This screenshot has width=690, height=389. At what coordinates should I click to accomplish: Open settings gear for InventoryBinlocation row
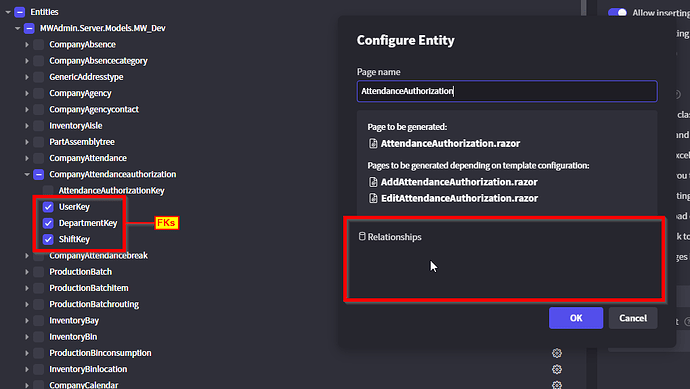557,369
